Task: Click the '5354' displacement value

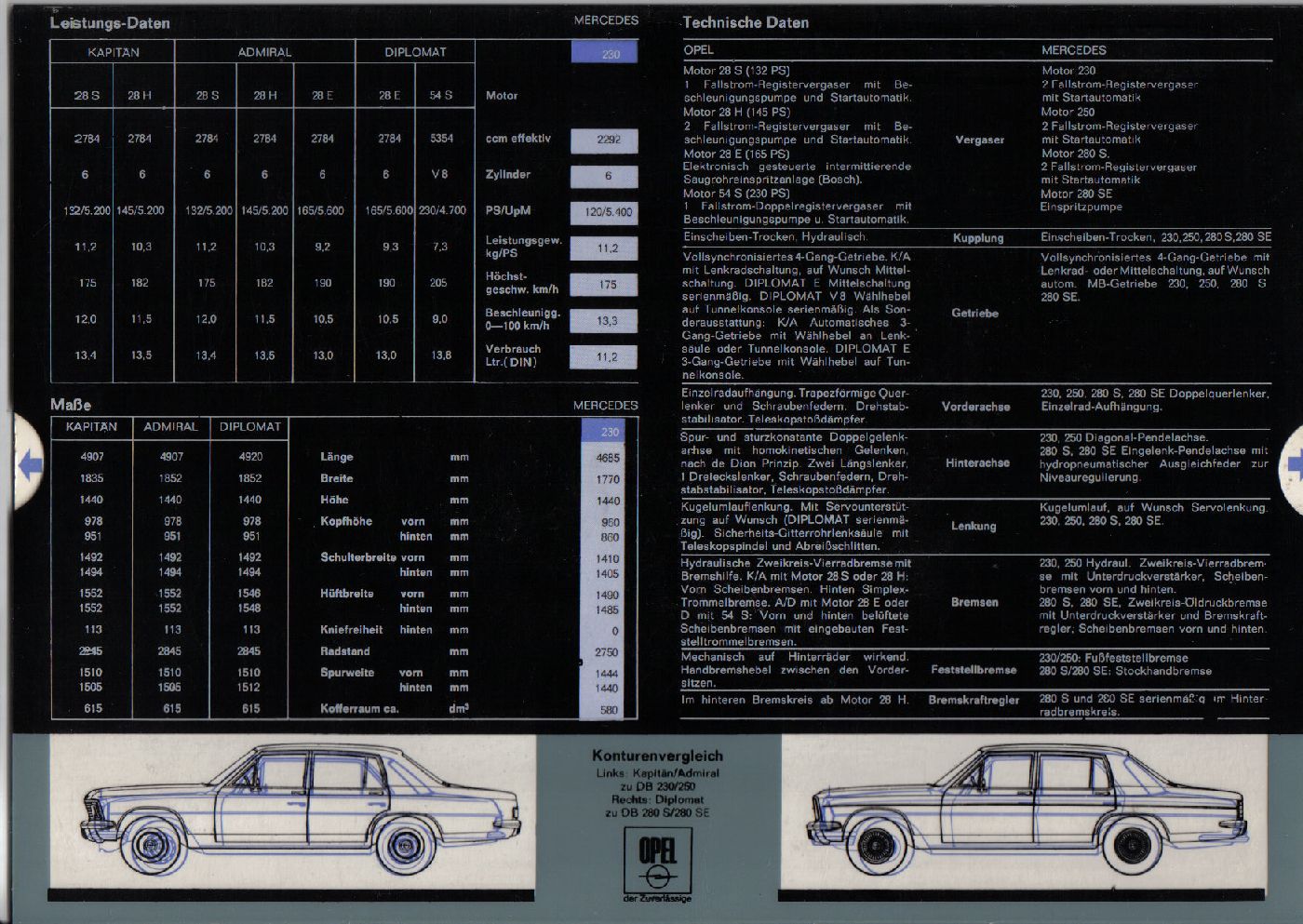Action: (x=441, y=139)
